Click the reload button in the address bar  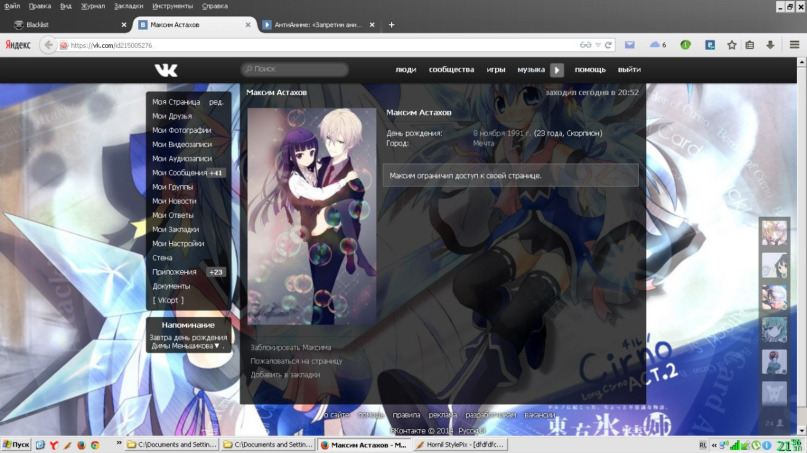coord(608,45)
